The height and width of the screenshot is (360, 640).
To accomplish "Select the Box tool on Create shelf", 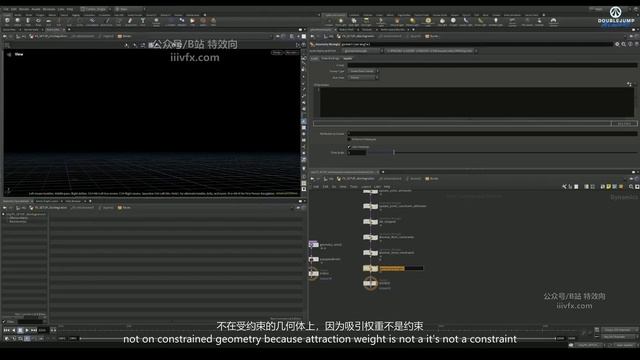I will (x=7, y=21).
